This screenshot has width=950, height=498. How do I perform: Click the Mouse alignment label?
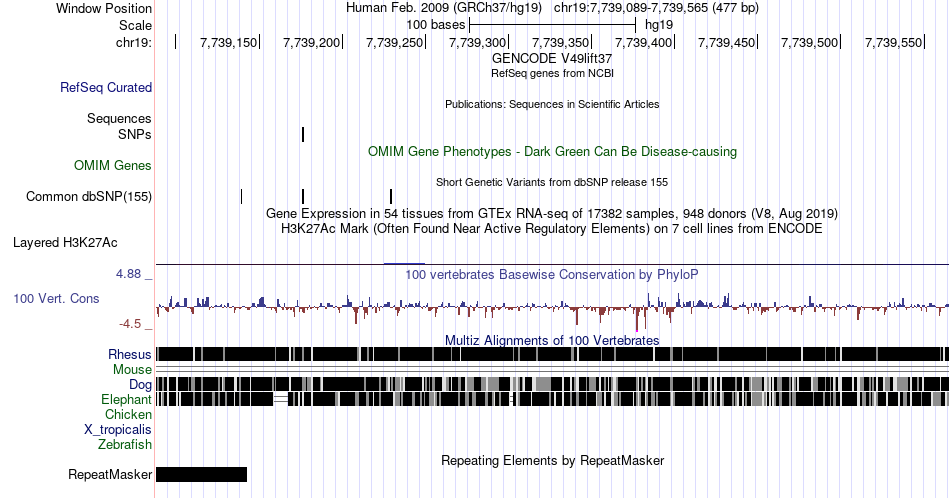coord(132,370)
